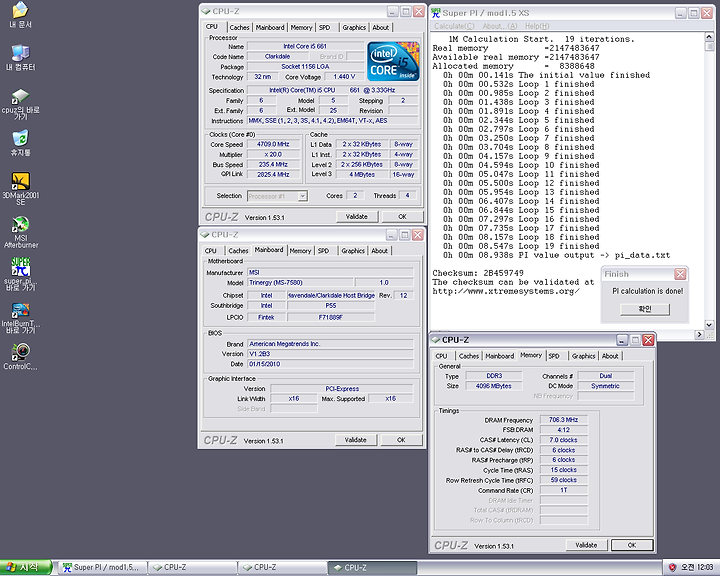
Task: Switch to Caches tab in top CPU-Z window
Action: pos(239,28)
